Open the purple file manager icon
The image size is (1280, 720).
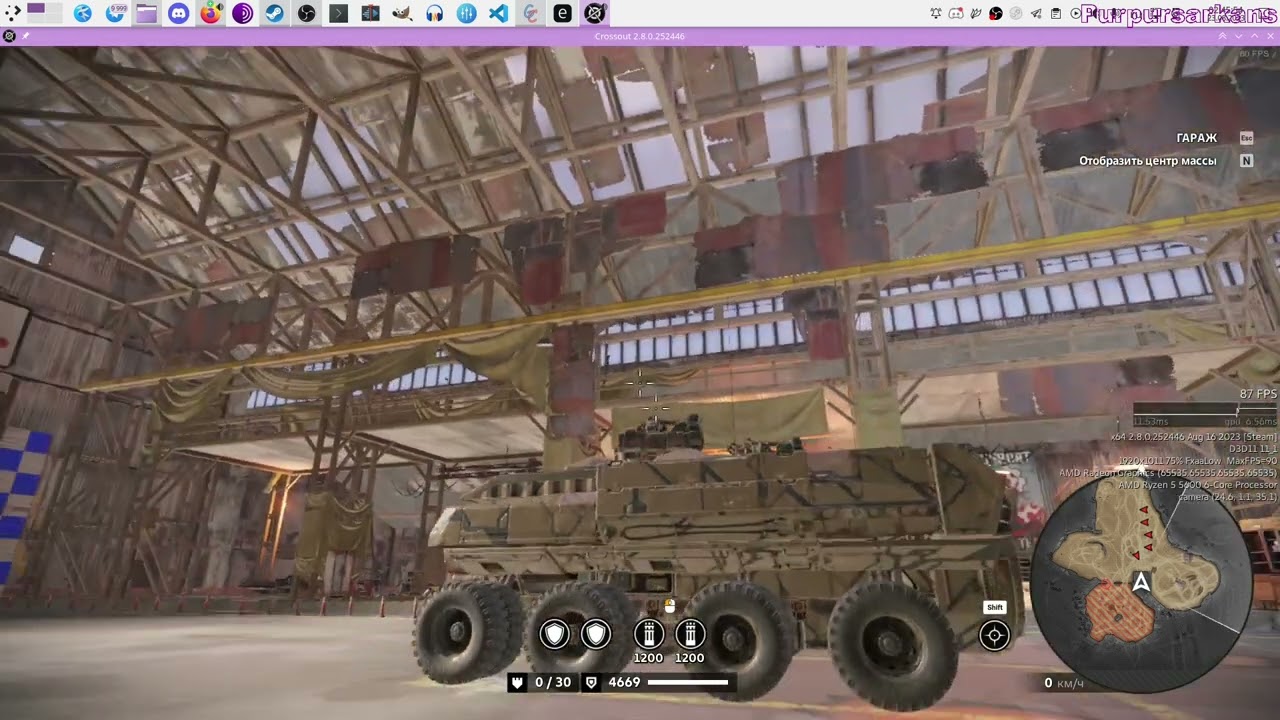pos(146,14)
